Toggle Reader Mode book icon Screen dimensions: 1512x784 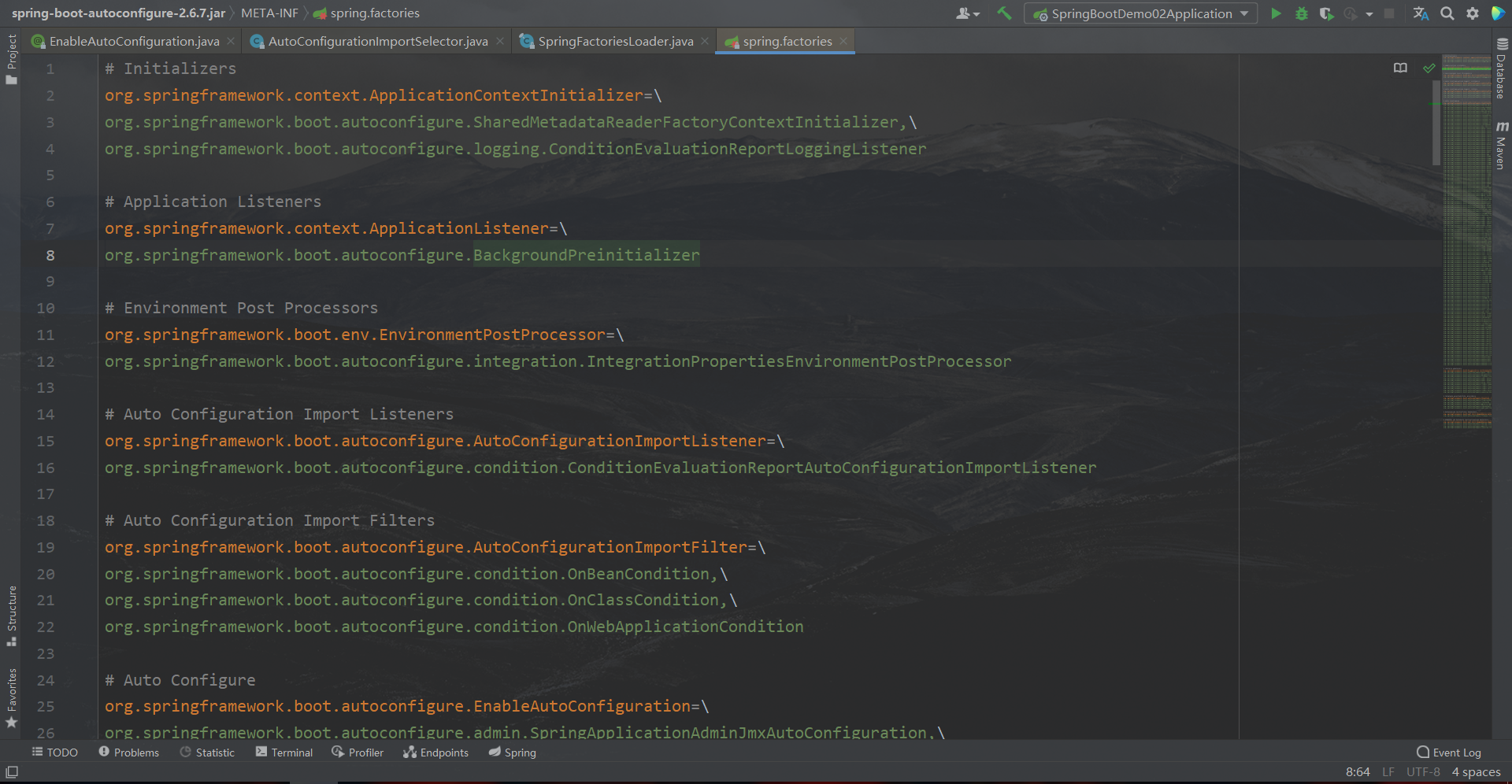[x=1400, y=68]
